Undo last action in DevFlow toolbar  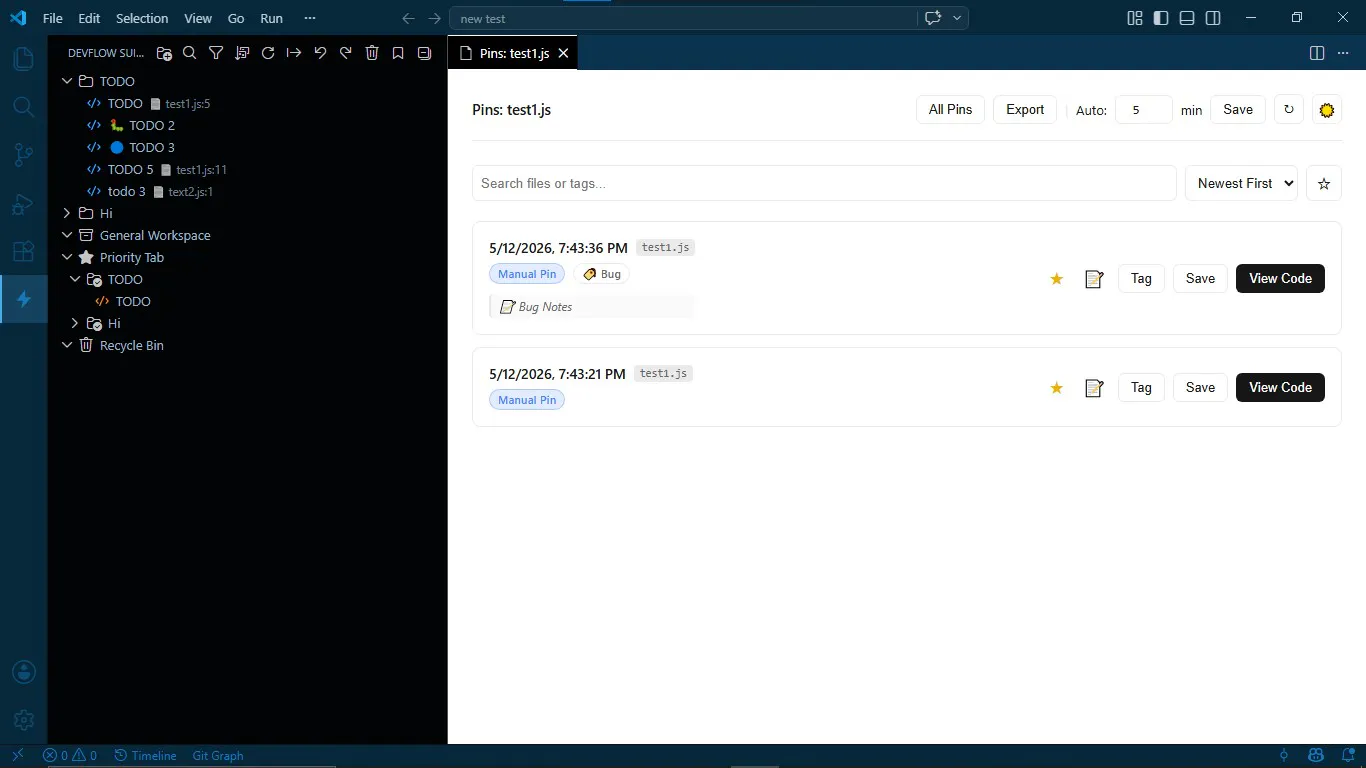point(320,53)
